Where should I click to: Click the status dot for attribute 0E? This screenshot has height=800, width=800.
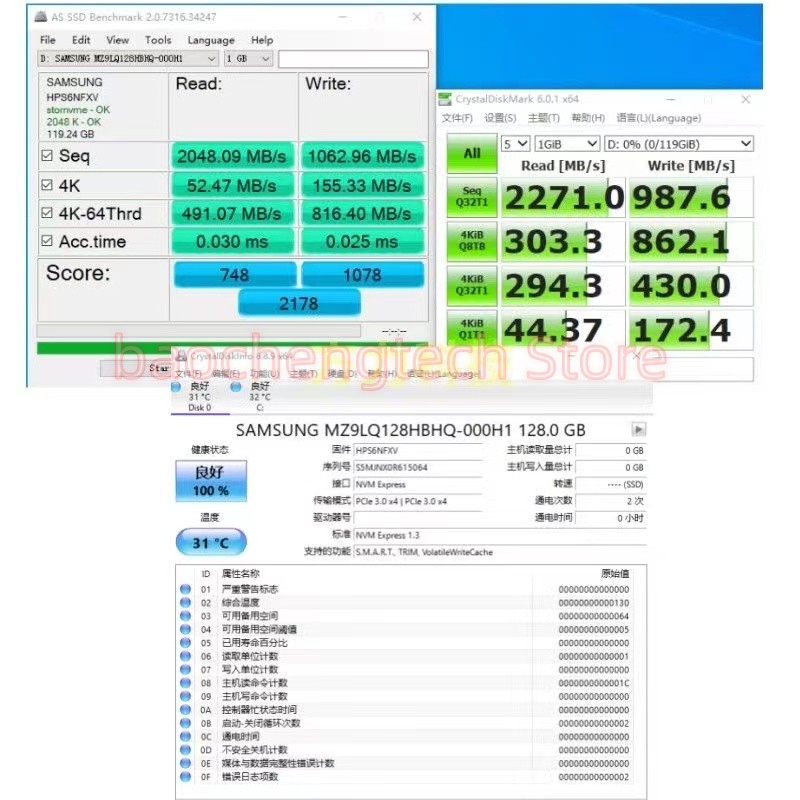185,763
